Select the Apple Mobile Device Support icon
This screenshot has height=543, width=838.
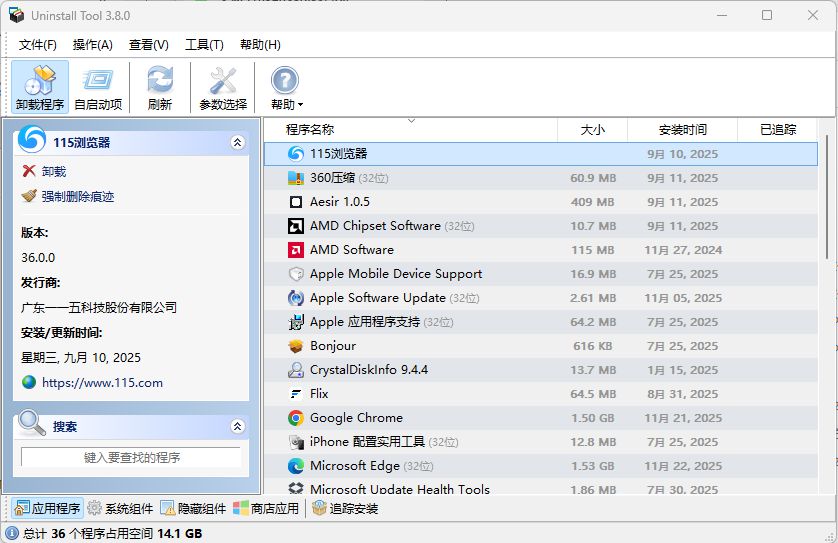pyautogui.click(x=296, y=274)
